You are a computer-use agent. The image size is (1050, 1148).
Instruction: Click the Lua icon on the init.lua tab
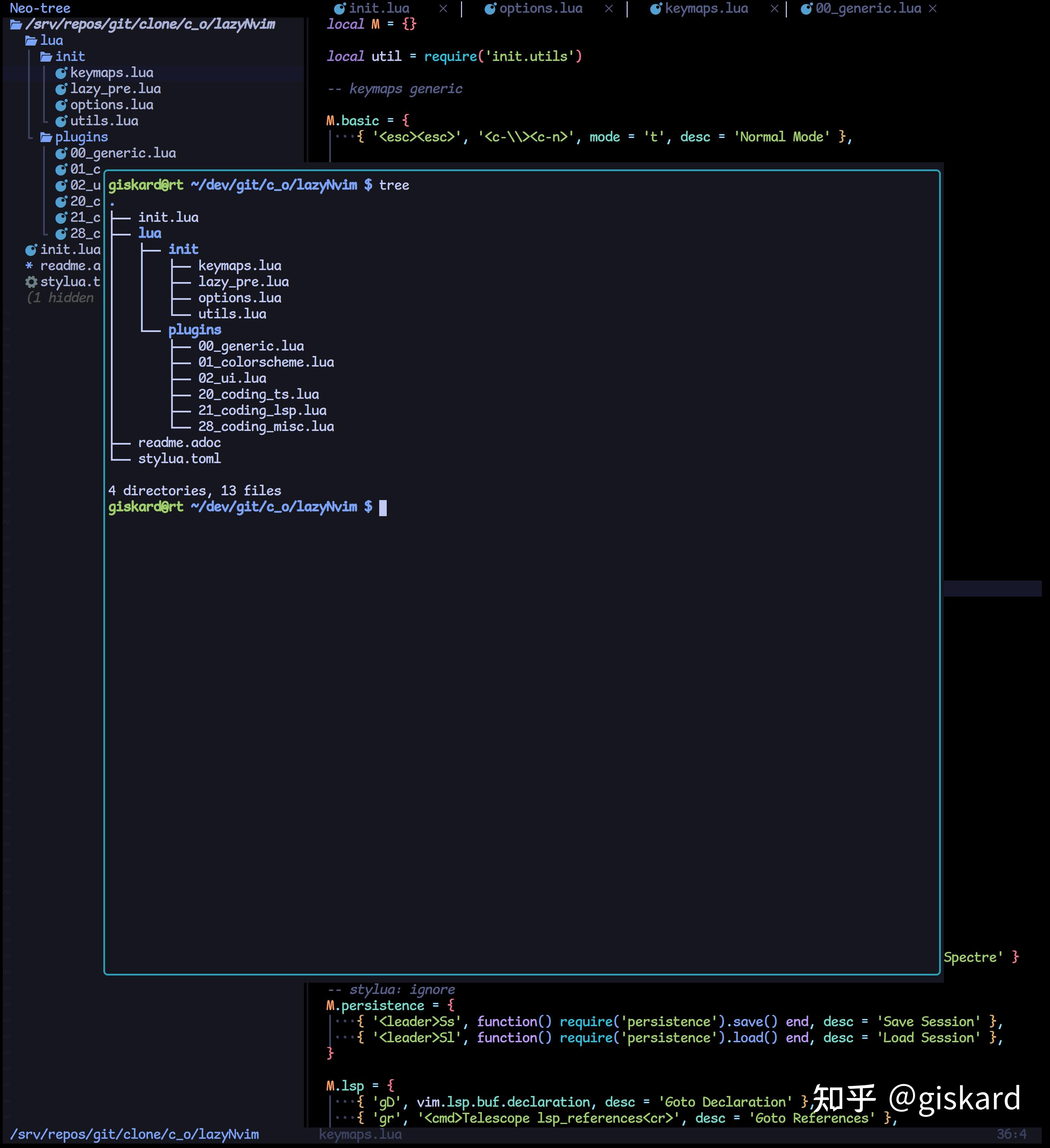340,8
